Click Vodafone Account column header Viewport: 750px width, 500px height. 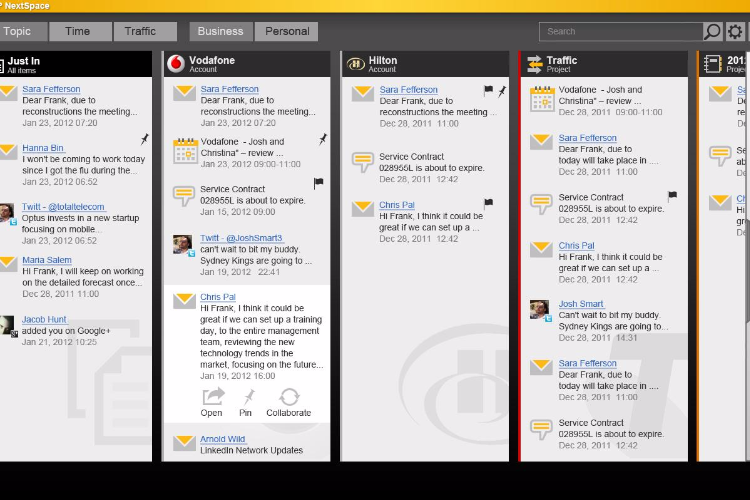247,64
